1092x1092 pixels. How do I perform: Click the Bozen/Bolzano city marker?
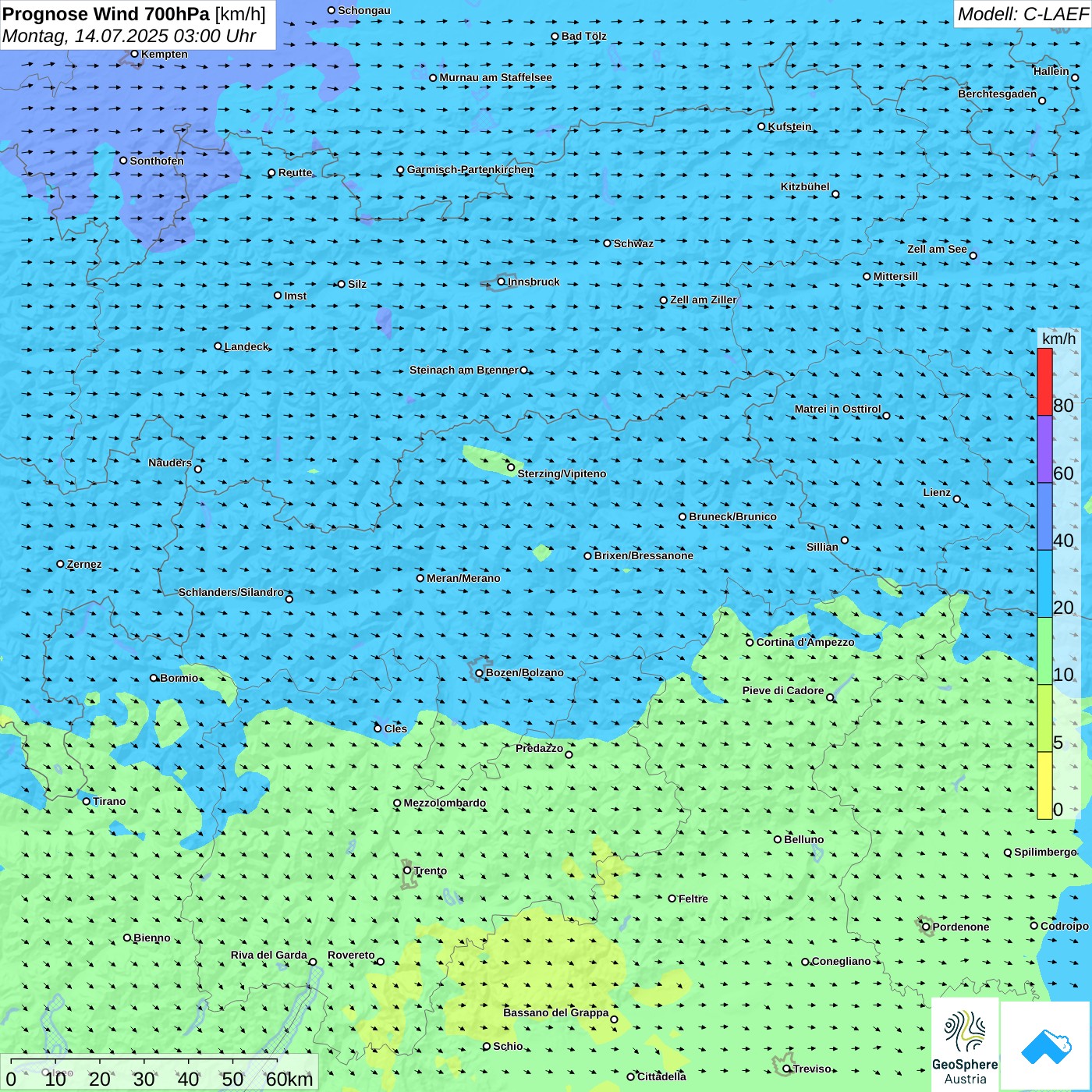pyautogui.click(x=479, y=673)
